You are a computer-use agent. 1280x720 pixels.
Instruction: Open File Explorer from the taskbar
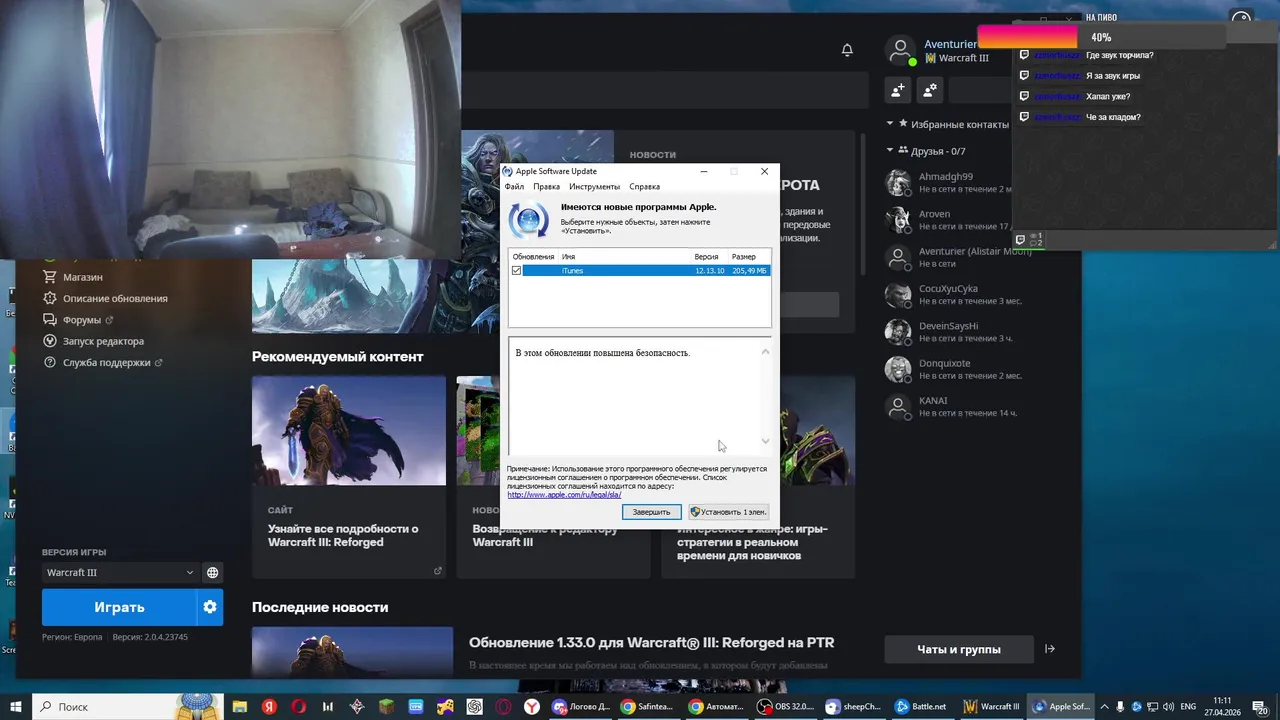(x=240, y=706)
